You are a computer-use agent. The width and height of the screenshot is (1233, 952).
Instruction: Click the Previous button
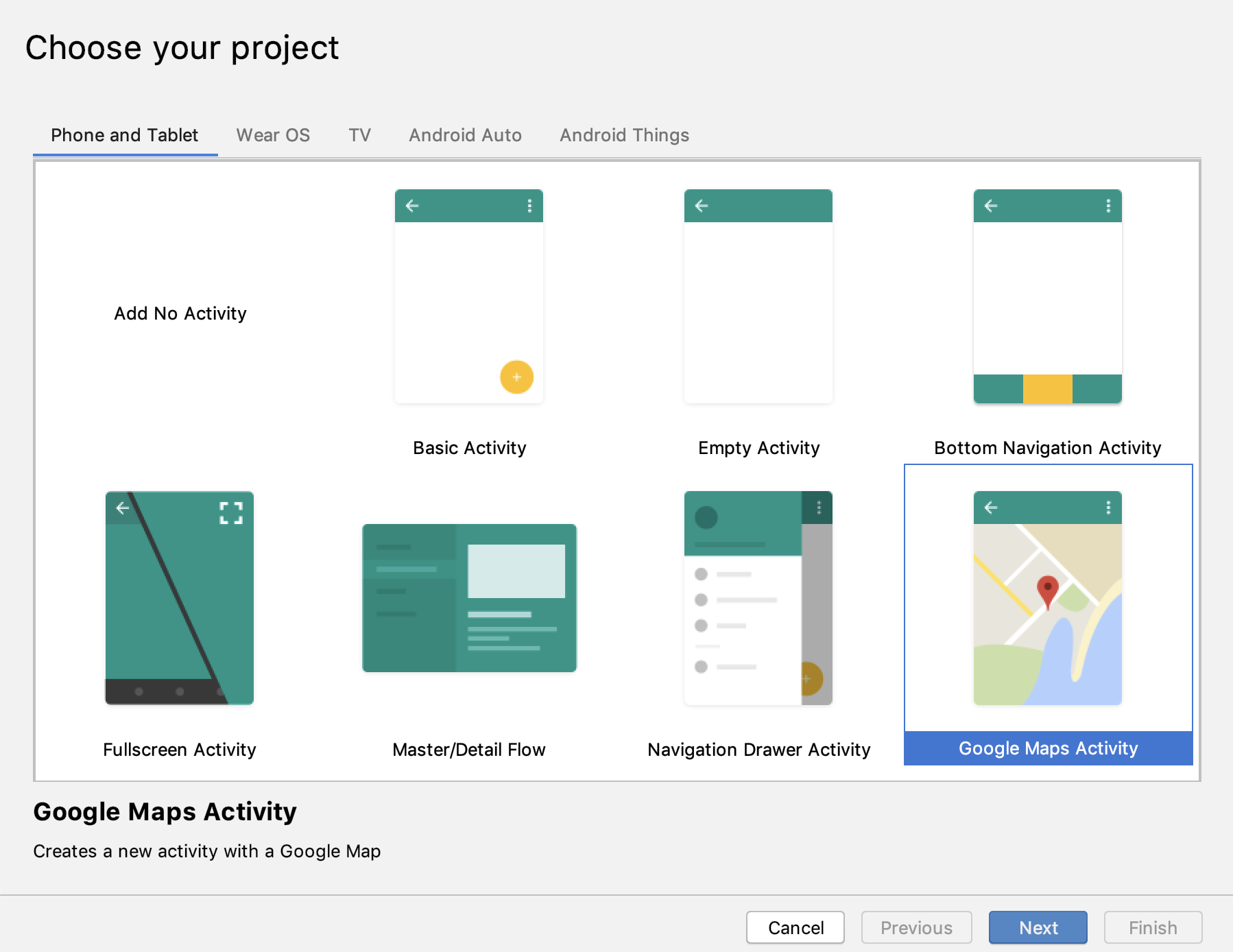tap(916, 927)
